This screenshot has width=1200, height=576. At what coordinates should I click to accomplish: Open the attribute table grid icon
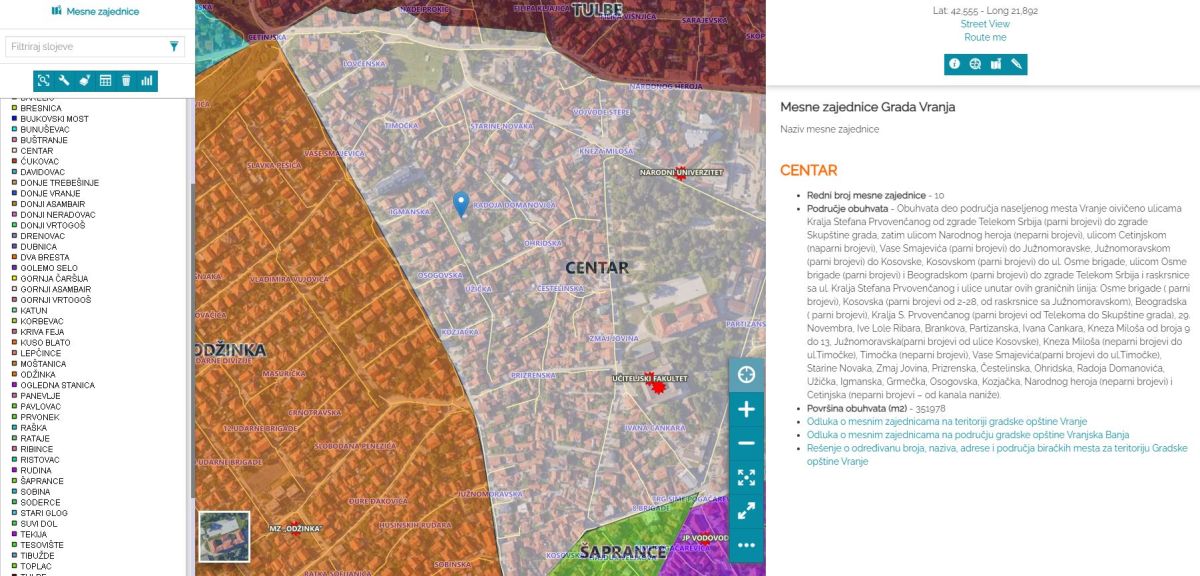(105, 81)
